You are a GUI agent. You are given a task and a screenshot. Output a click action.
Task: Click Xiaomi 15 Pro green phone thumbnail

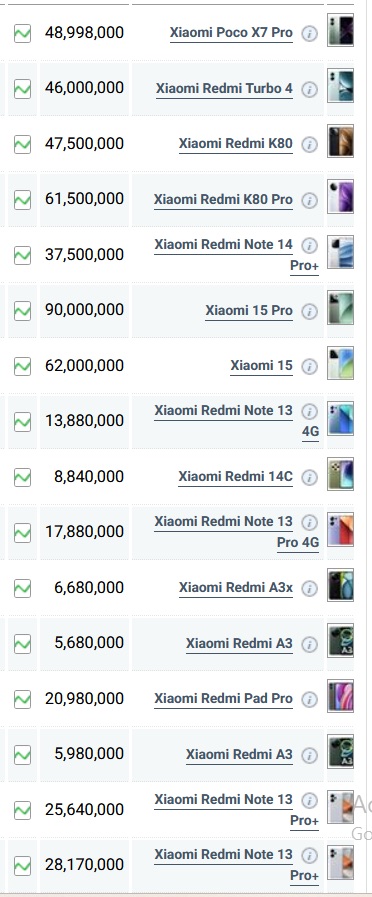click(341, 308)
